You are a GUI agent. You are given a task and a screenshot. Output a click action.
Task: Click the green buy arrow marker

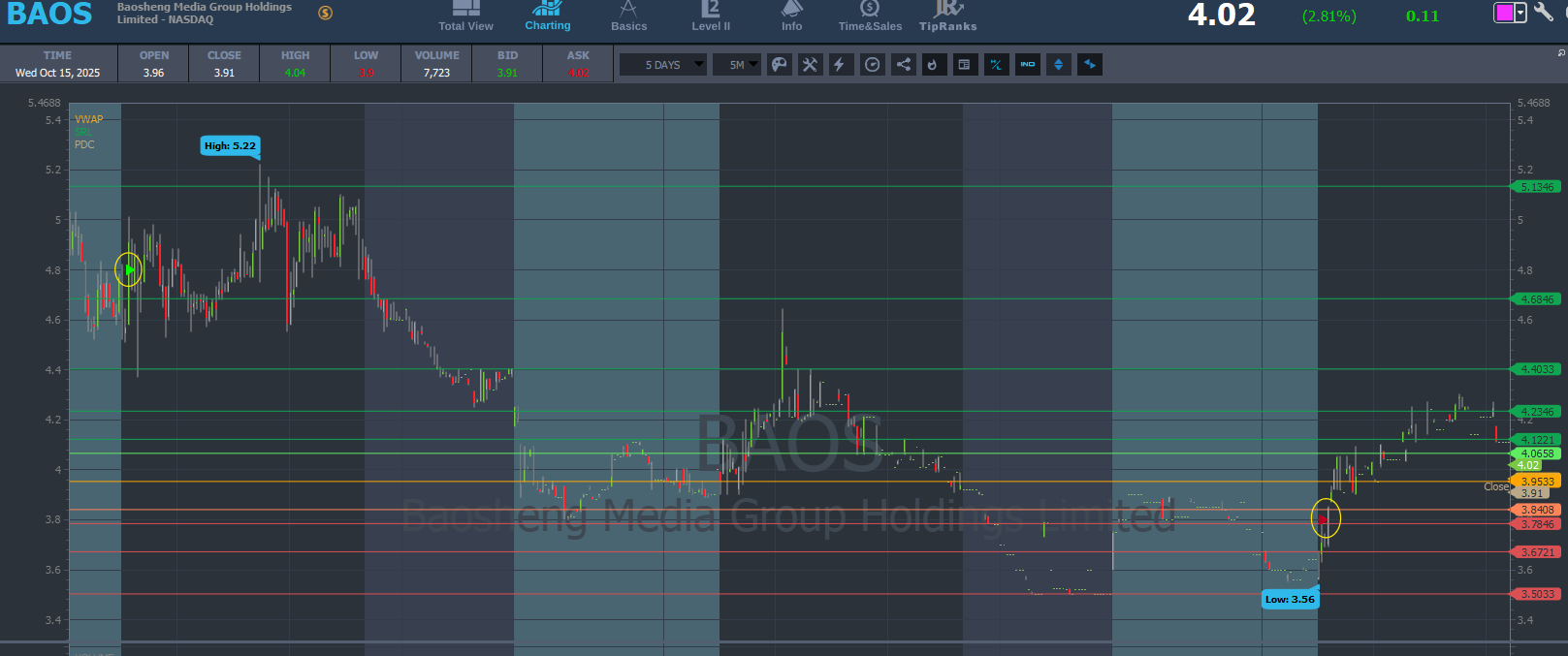(x=129, y=269)
